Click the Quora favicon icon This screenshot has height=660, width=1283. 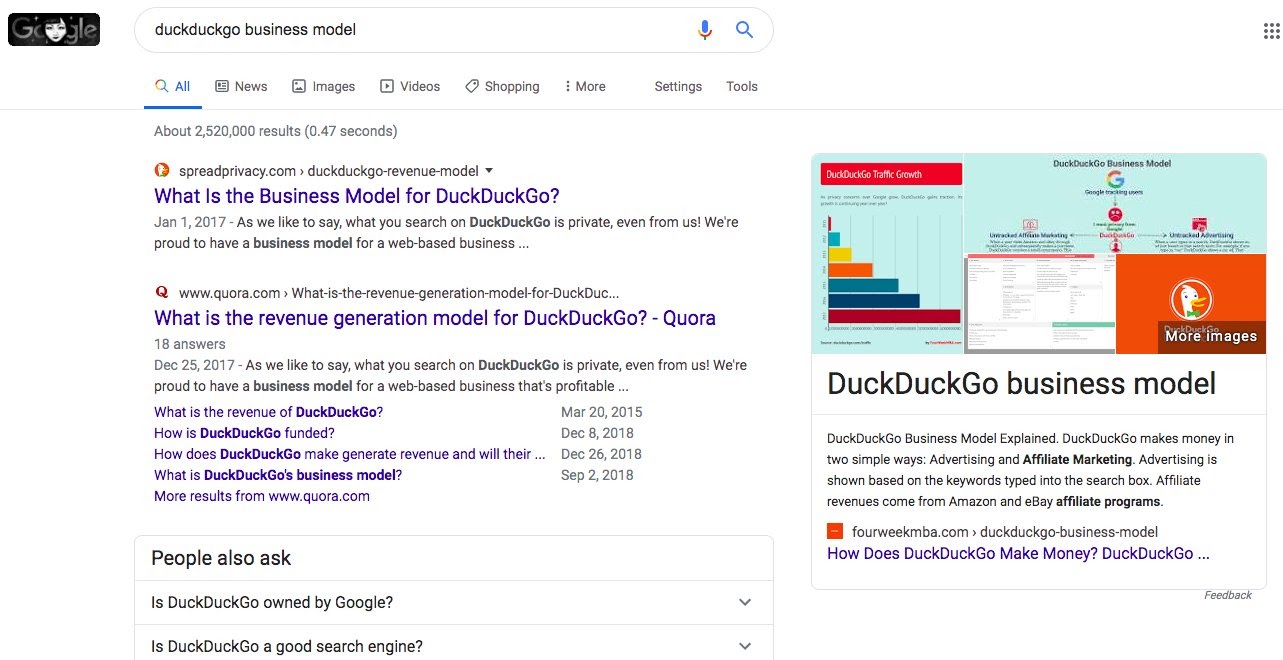(162, 293)
